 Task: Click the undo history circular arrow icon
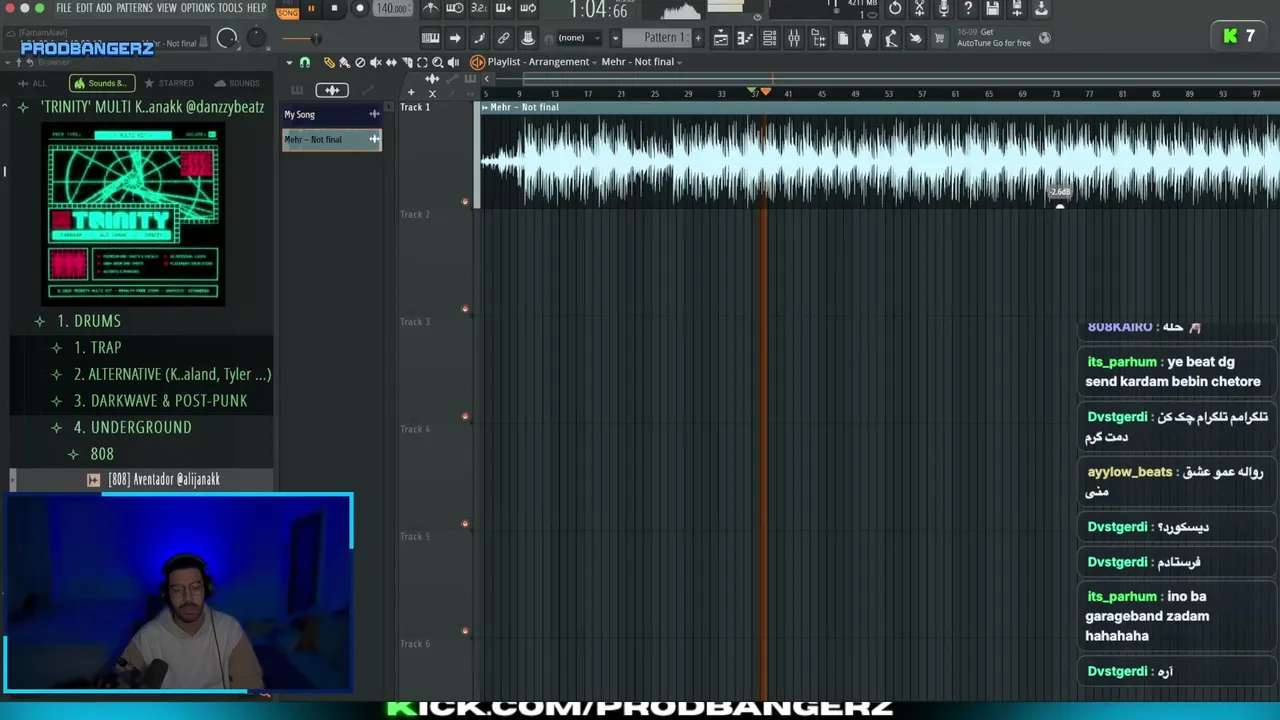(x=895, y=9)
